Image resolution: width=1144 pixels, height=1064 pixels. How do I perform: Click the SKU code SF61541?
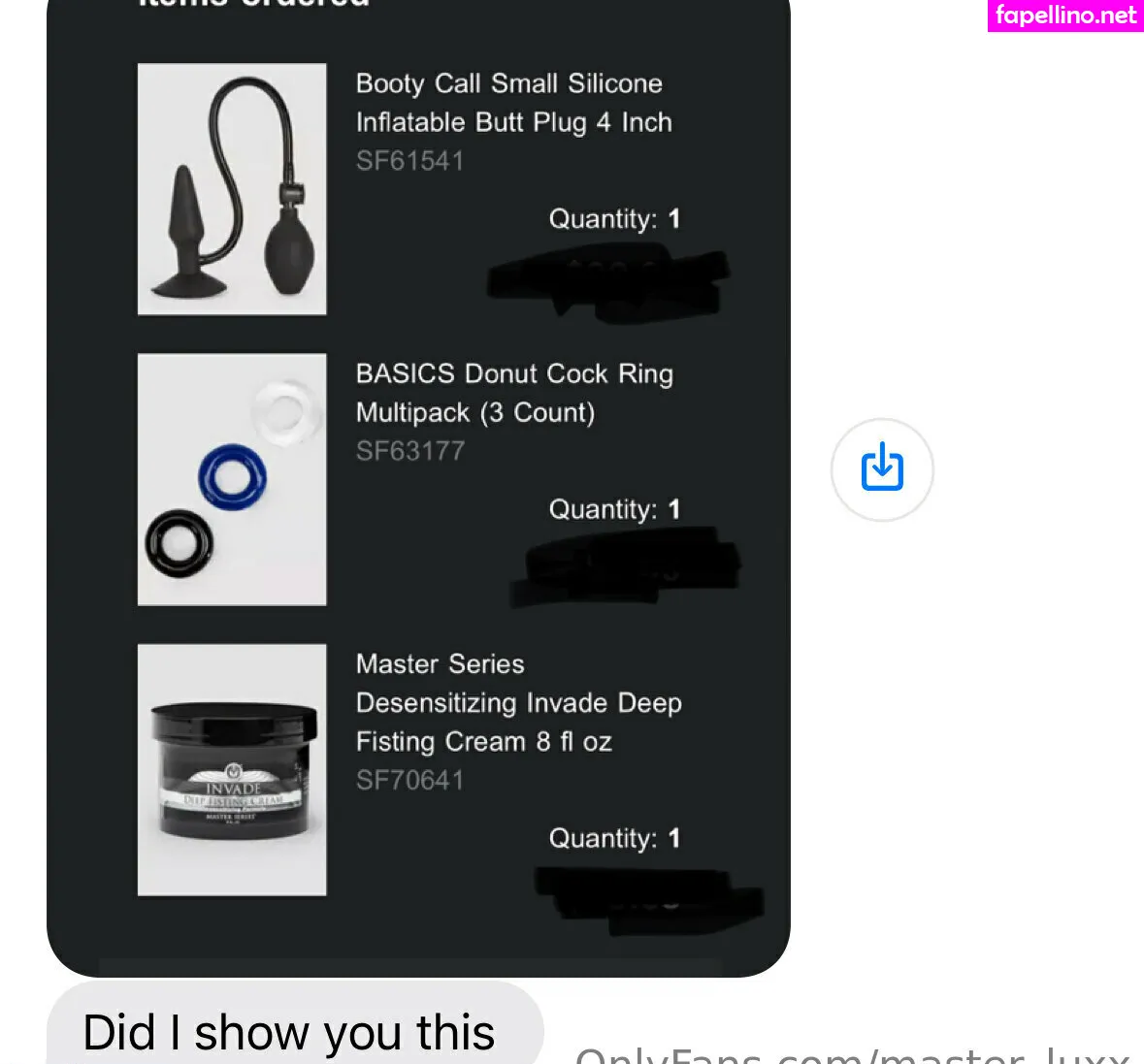pos(410,161)
